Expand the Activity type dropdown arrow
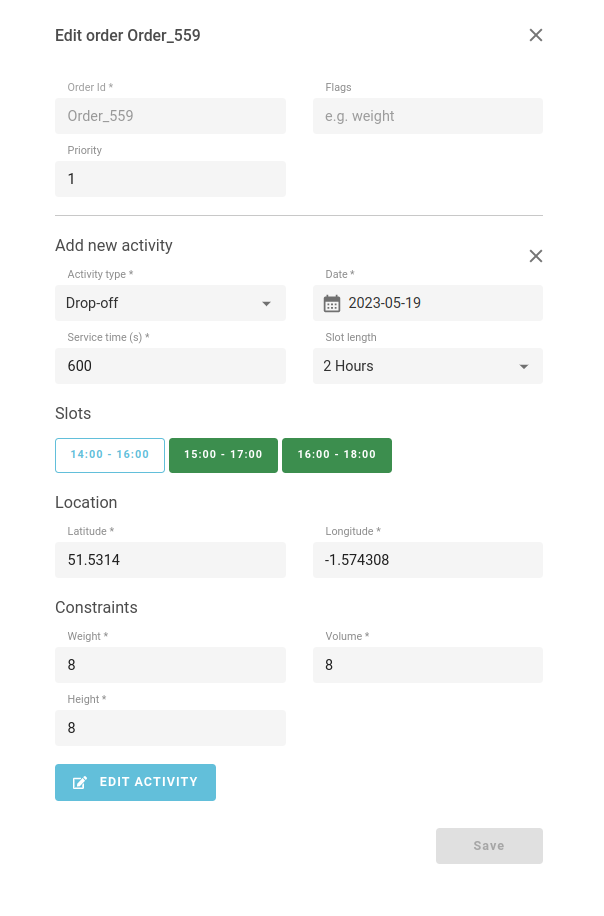The image size is (604, 916). click(x=266, y=303)
